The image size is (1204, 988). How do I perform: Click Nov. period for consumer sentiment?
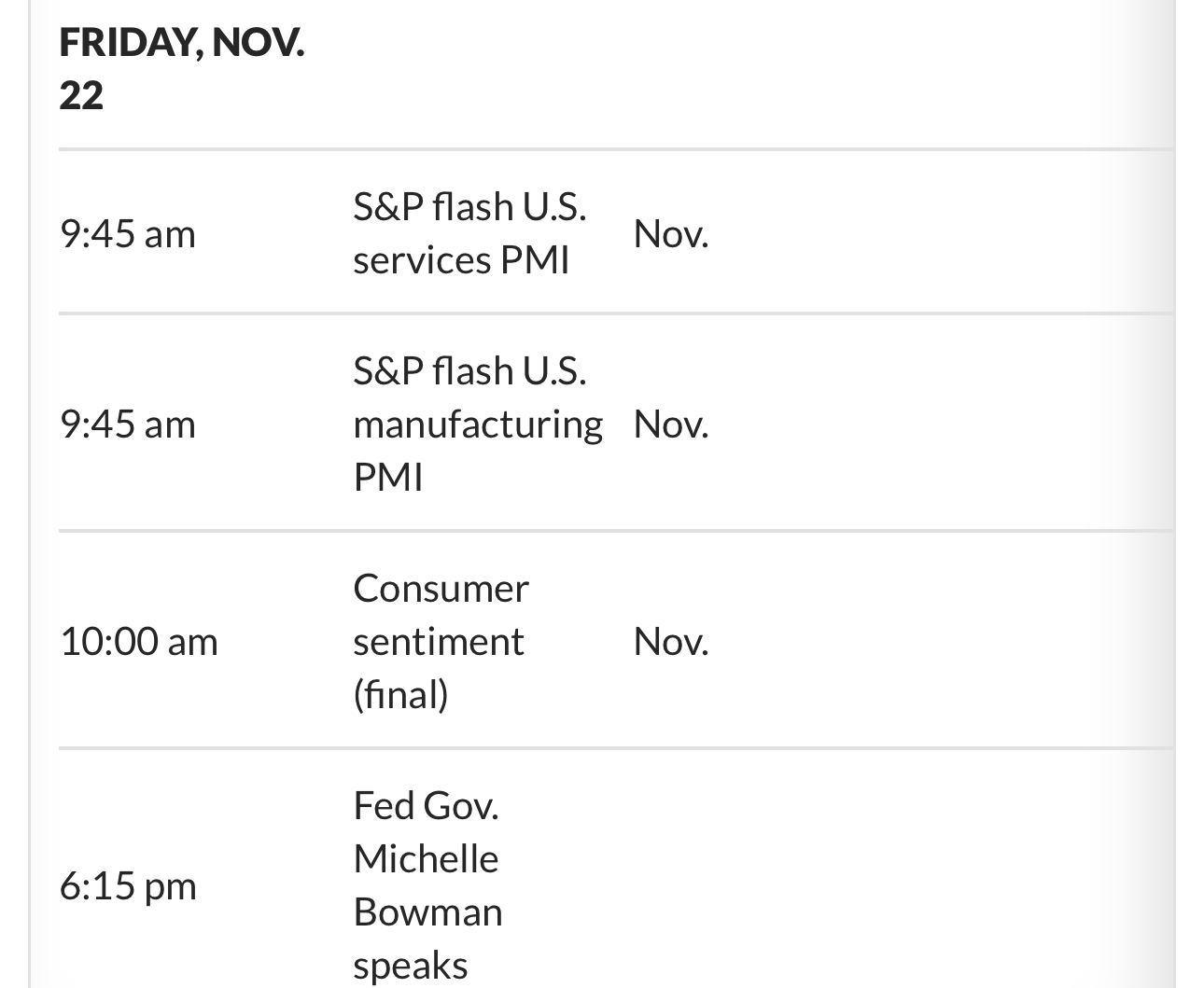pyautogui.click(x=671, y=641)
